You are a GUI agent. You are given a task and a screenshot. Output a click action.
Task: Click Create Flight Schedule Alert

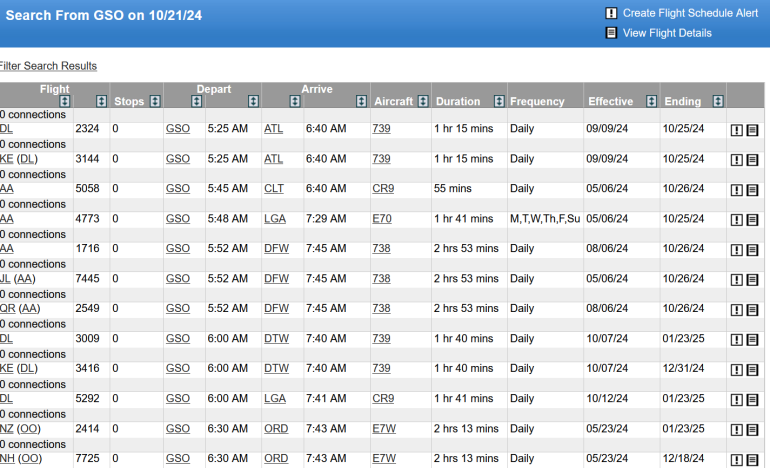coord(690,13)
